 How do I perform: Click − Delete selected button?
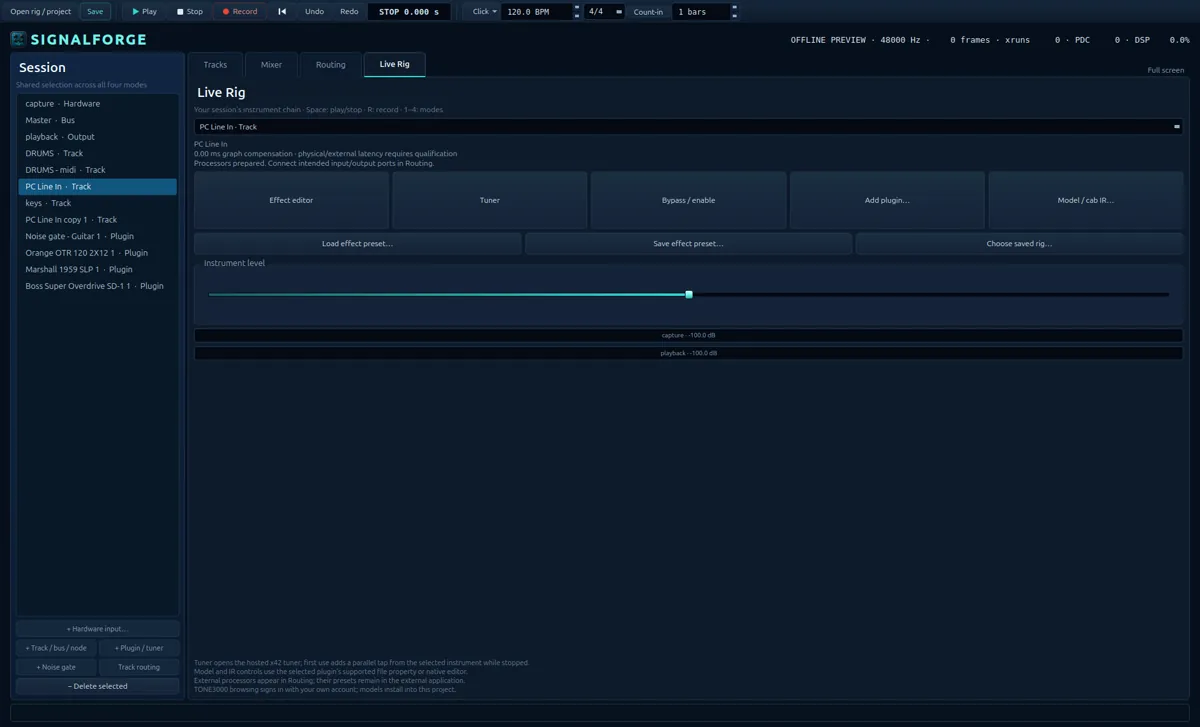[97, 686]
